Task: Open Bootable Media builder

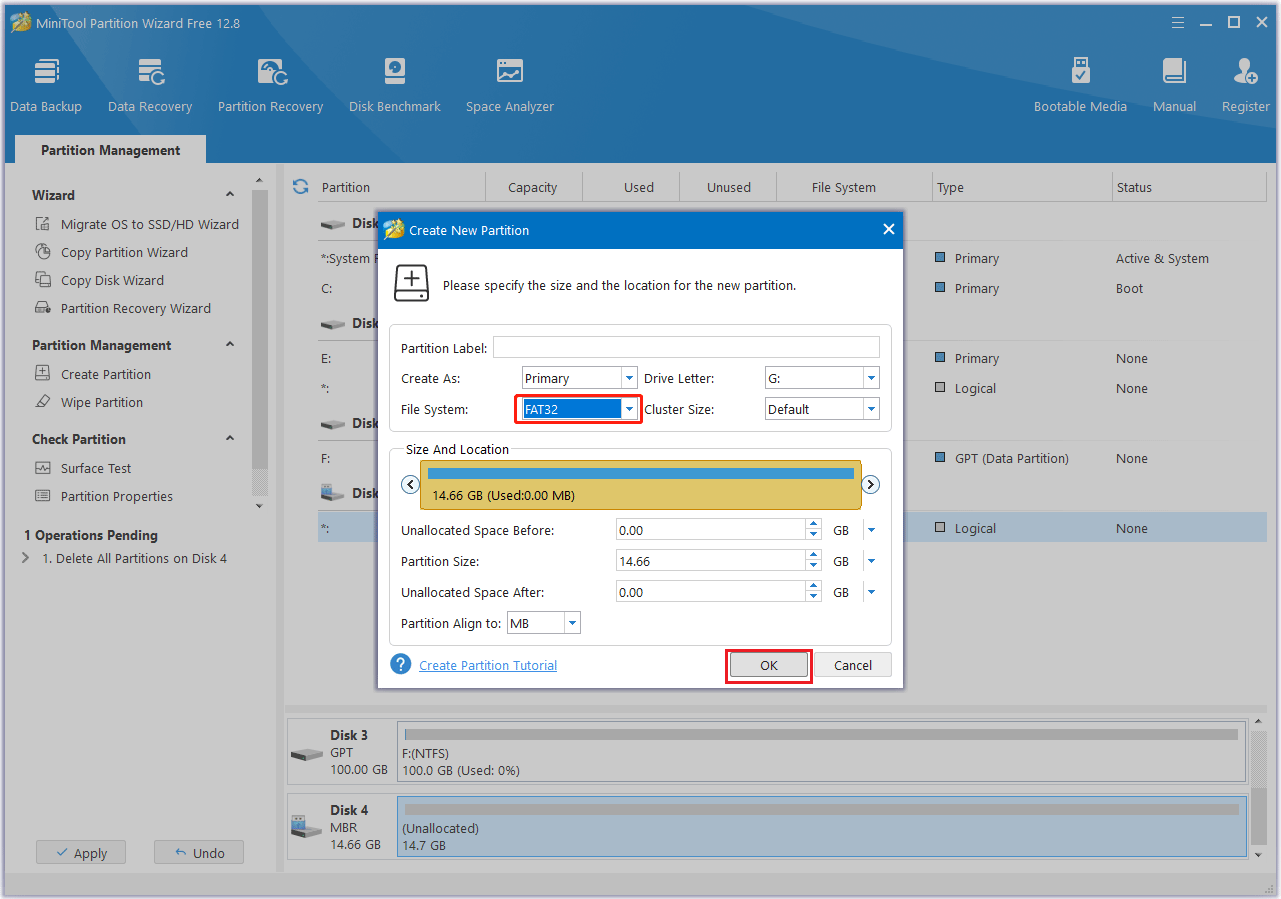Action: click(1080, 85)
